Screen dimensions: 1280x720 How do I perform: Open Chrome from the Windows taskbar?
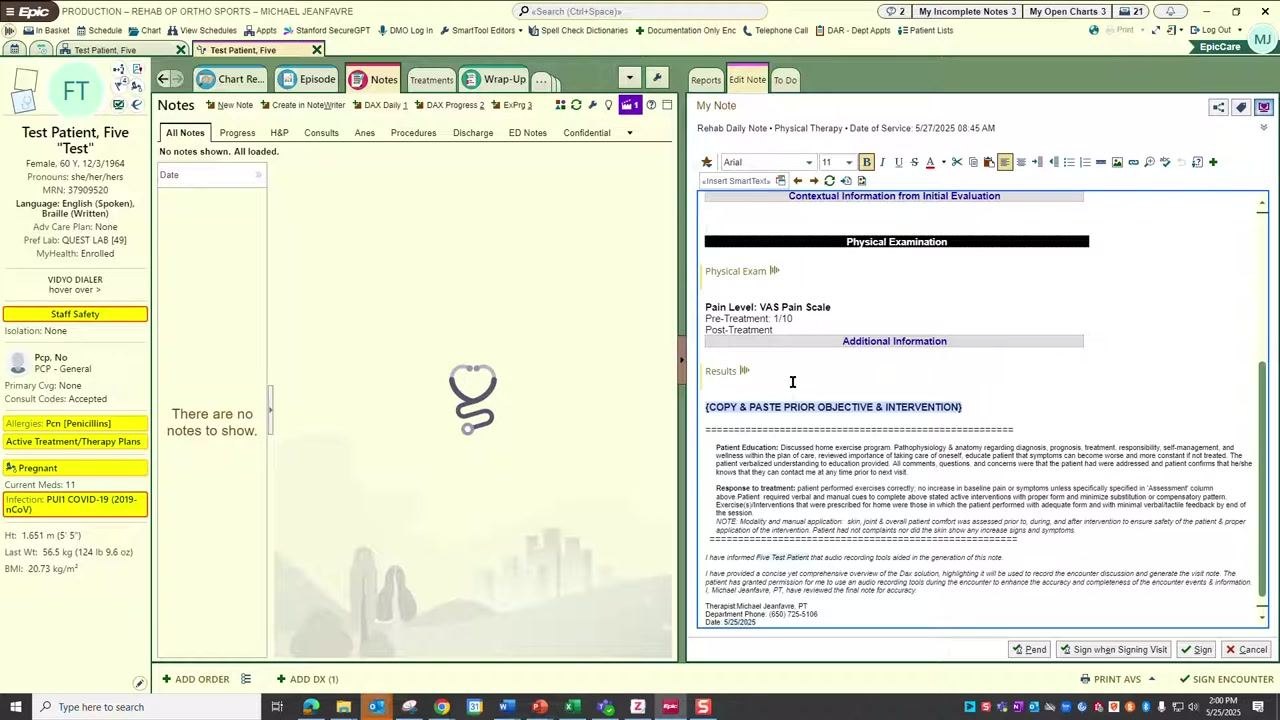tap(442, 707)
